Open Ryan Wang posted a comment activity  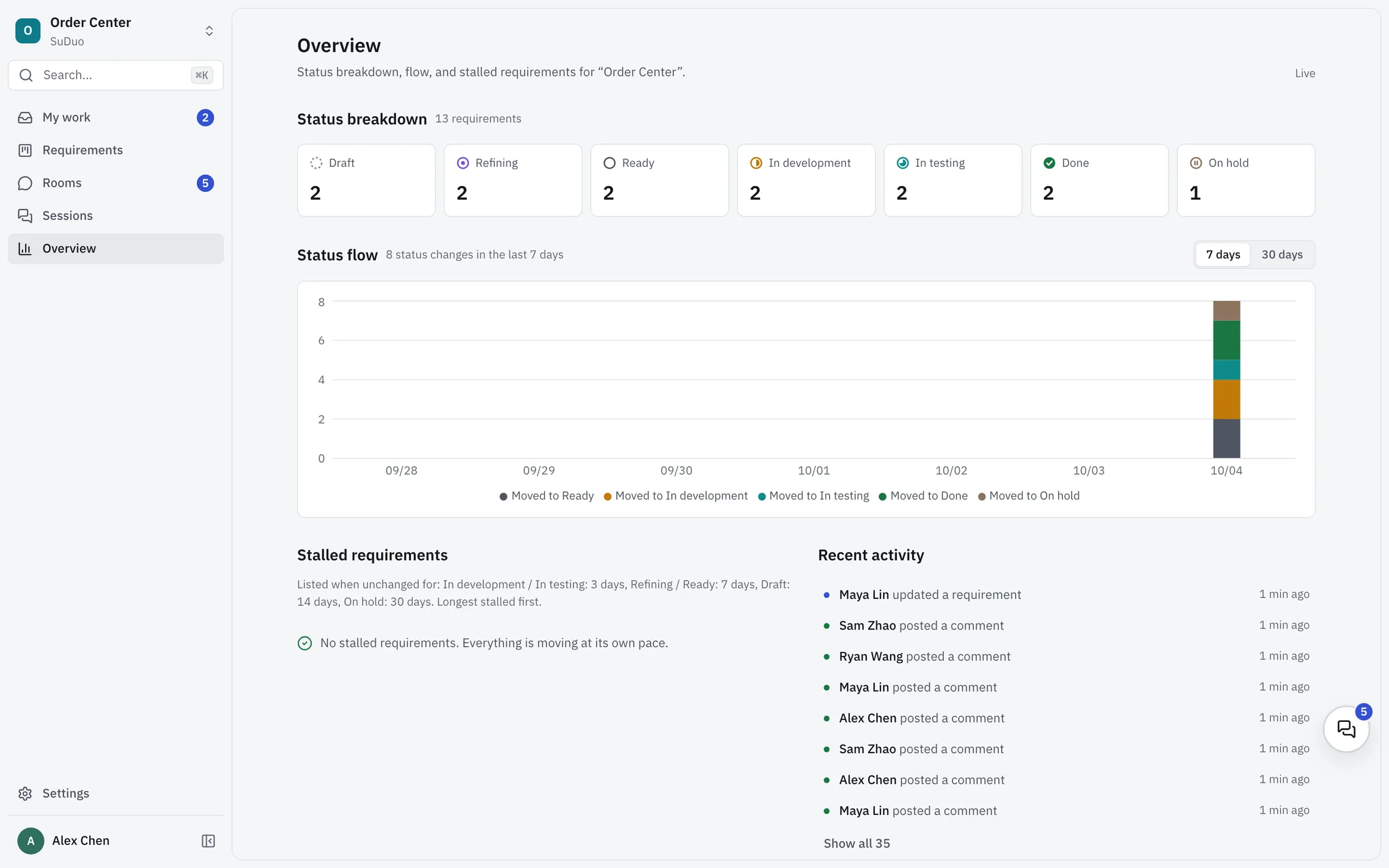tap(1067, 657)
